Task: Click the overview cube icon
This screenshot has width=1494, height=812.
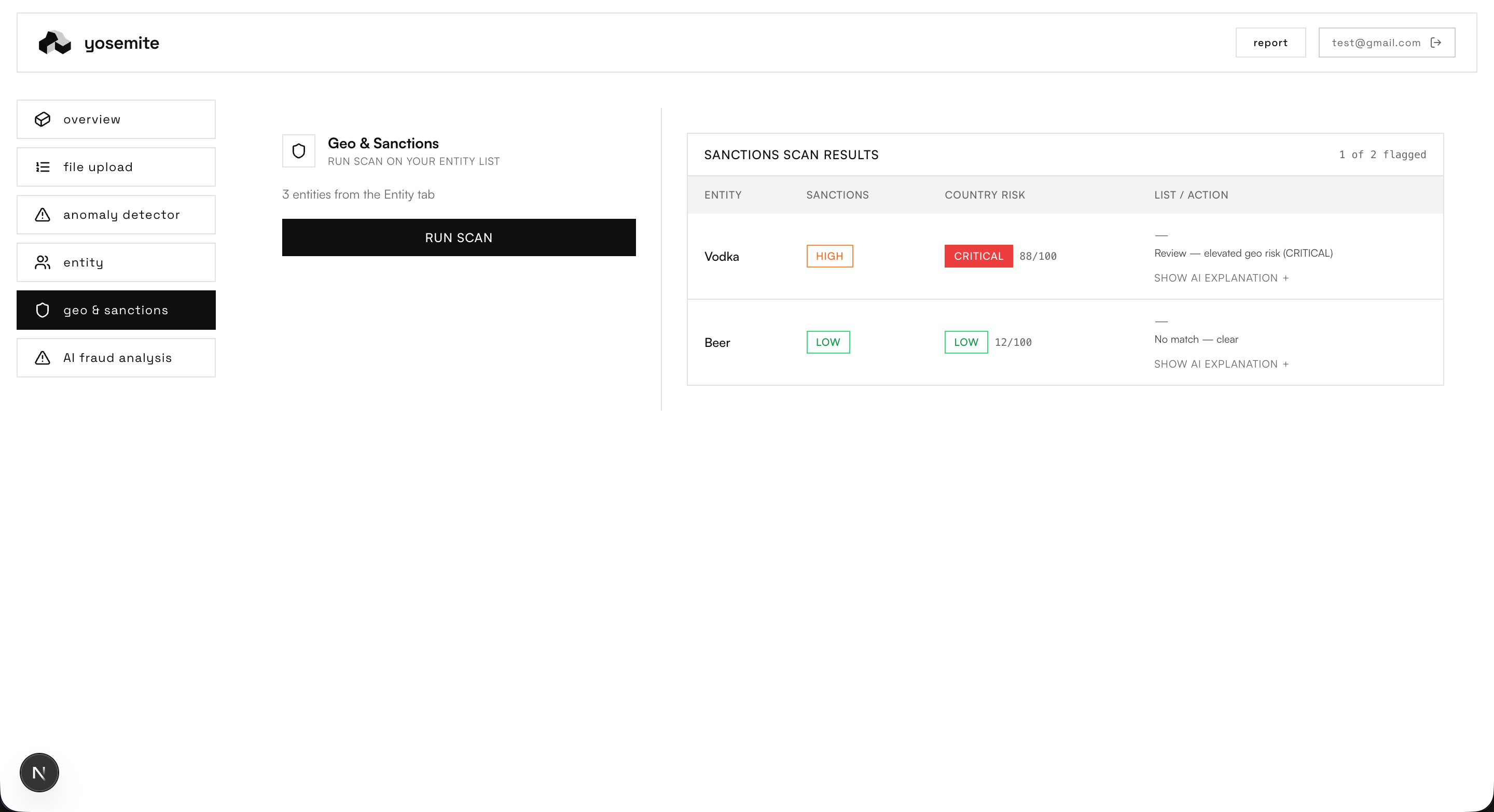Action: coord(43,119)
